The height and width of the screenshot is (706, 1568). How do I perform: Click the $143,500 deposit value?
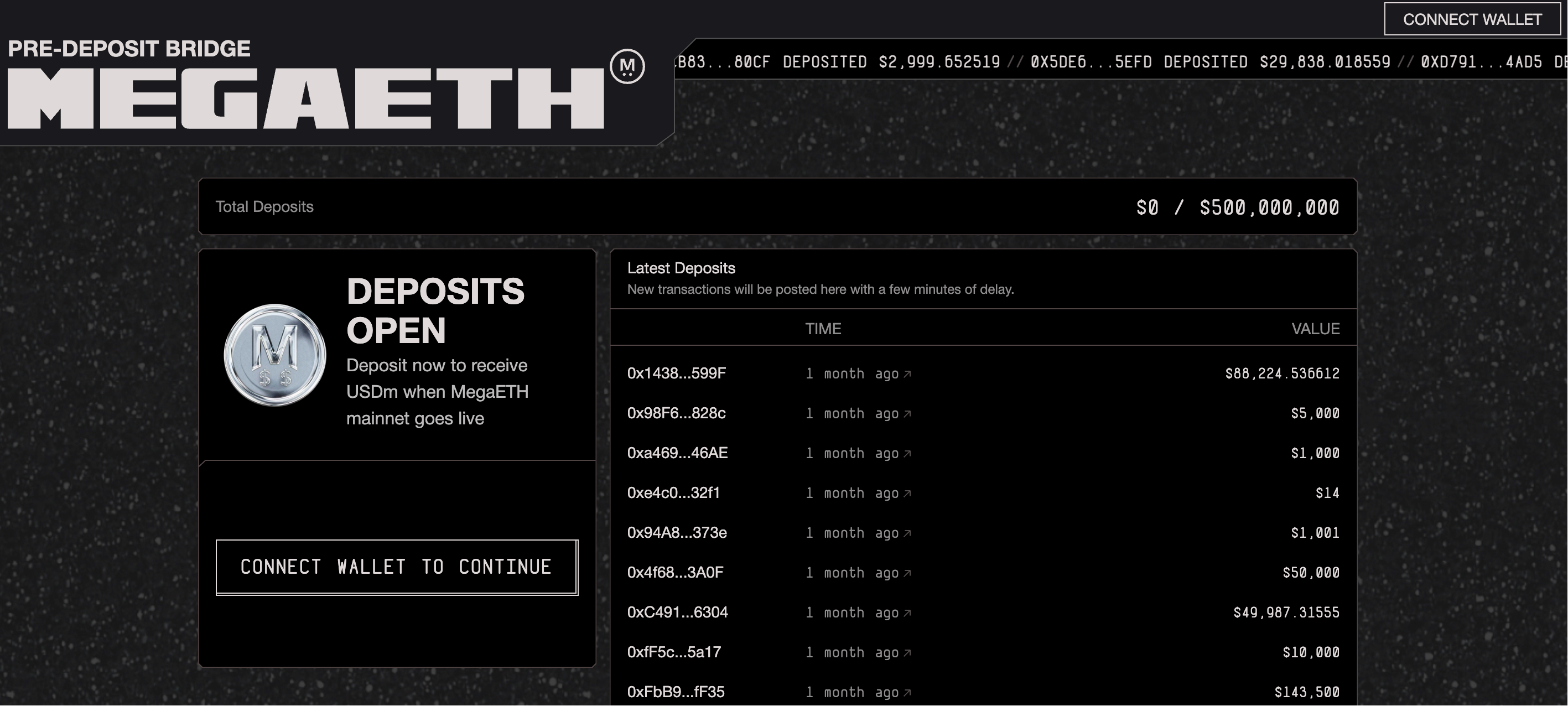click(x=1307, y=692)
